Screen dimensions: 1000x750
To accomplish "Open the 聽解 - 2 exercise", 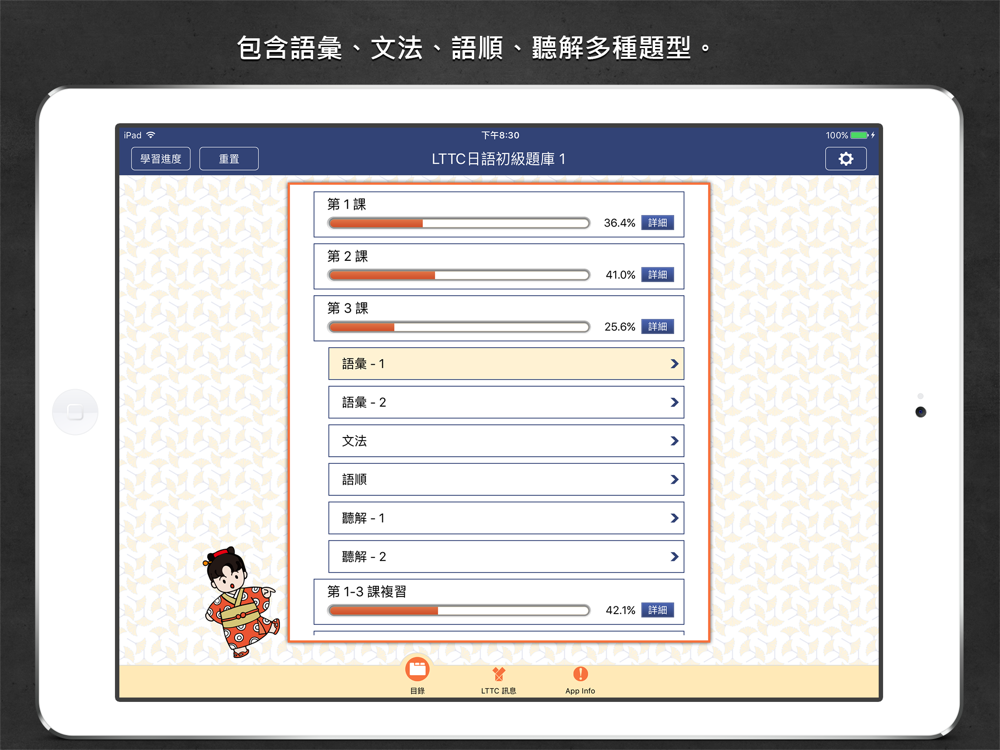I will tap(506, 557).
